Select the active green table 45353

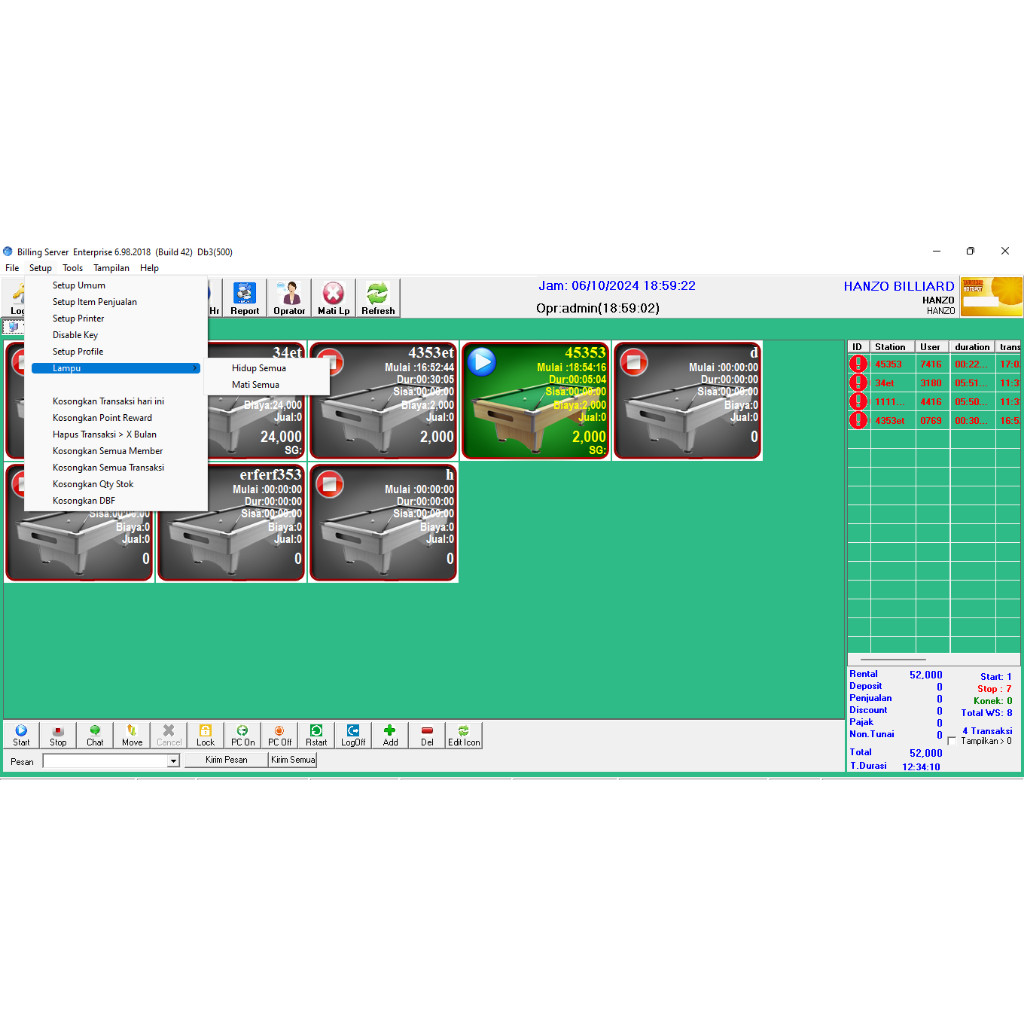click(x=536, y=400)
